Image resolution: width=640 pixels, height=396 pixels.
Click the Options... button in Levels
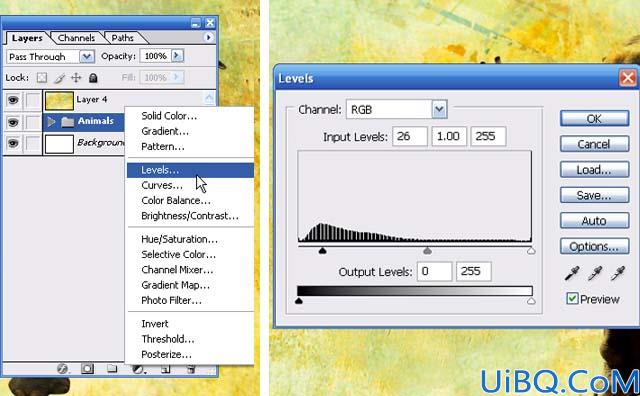594,247
